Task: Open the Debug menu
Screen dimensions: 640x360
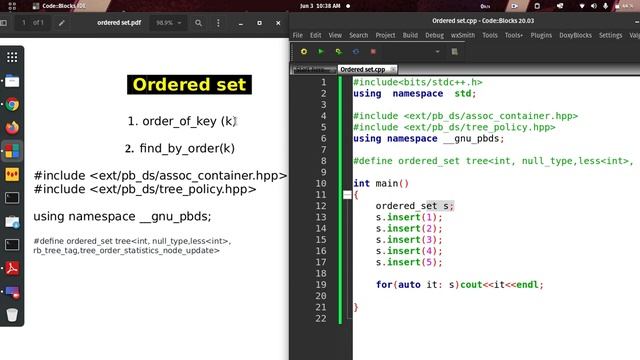Action: pos(434,36)
